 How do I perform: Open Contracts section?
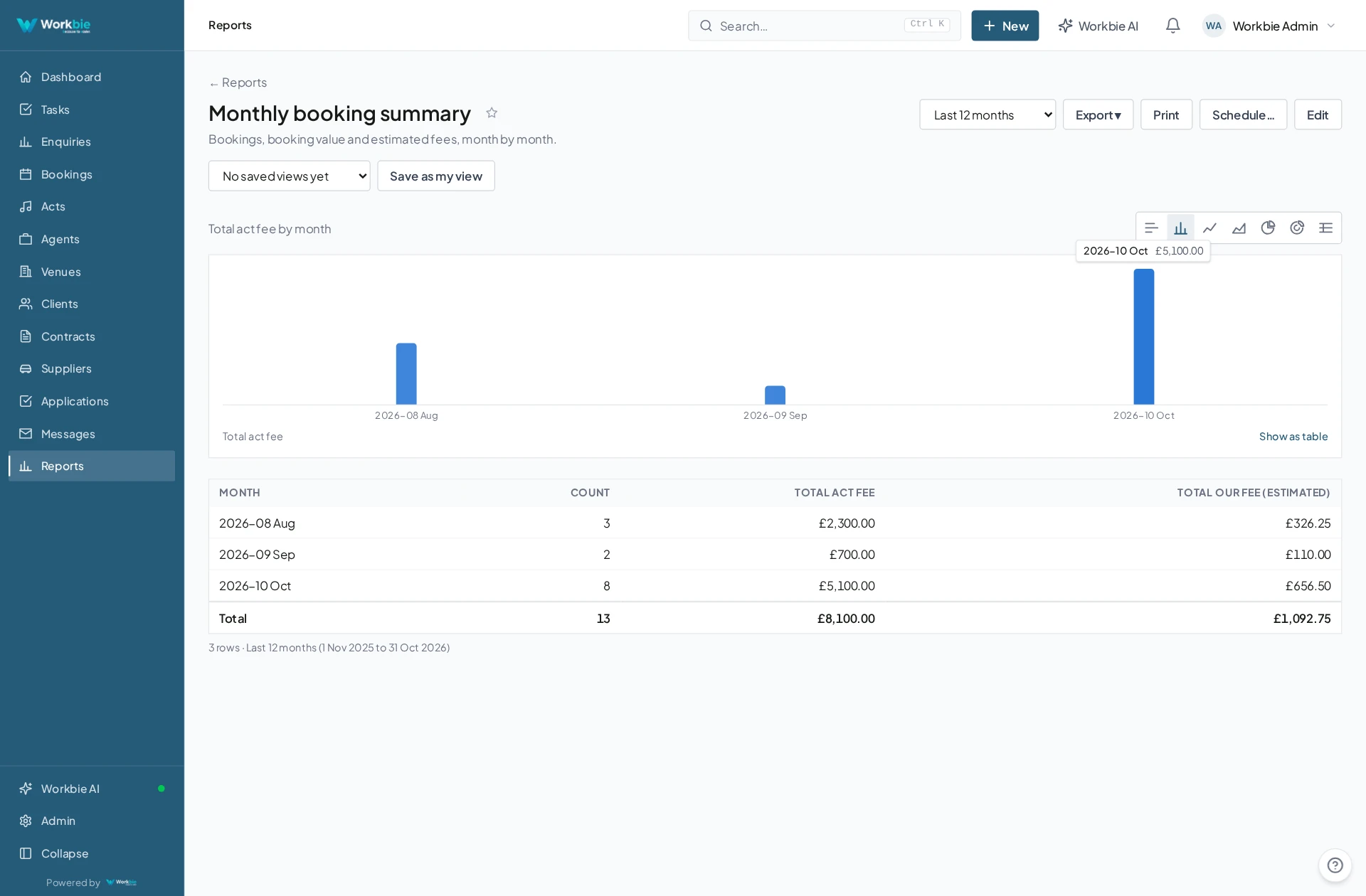click(x=92, y=336)
